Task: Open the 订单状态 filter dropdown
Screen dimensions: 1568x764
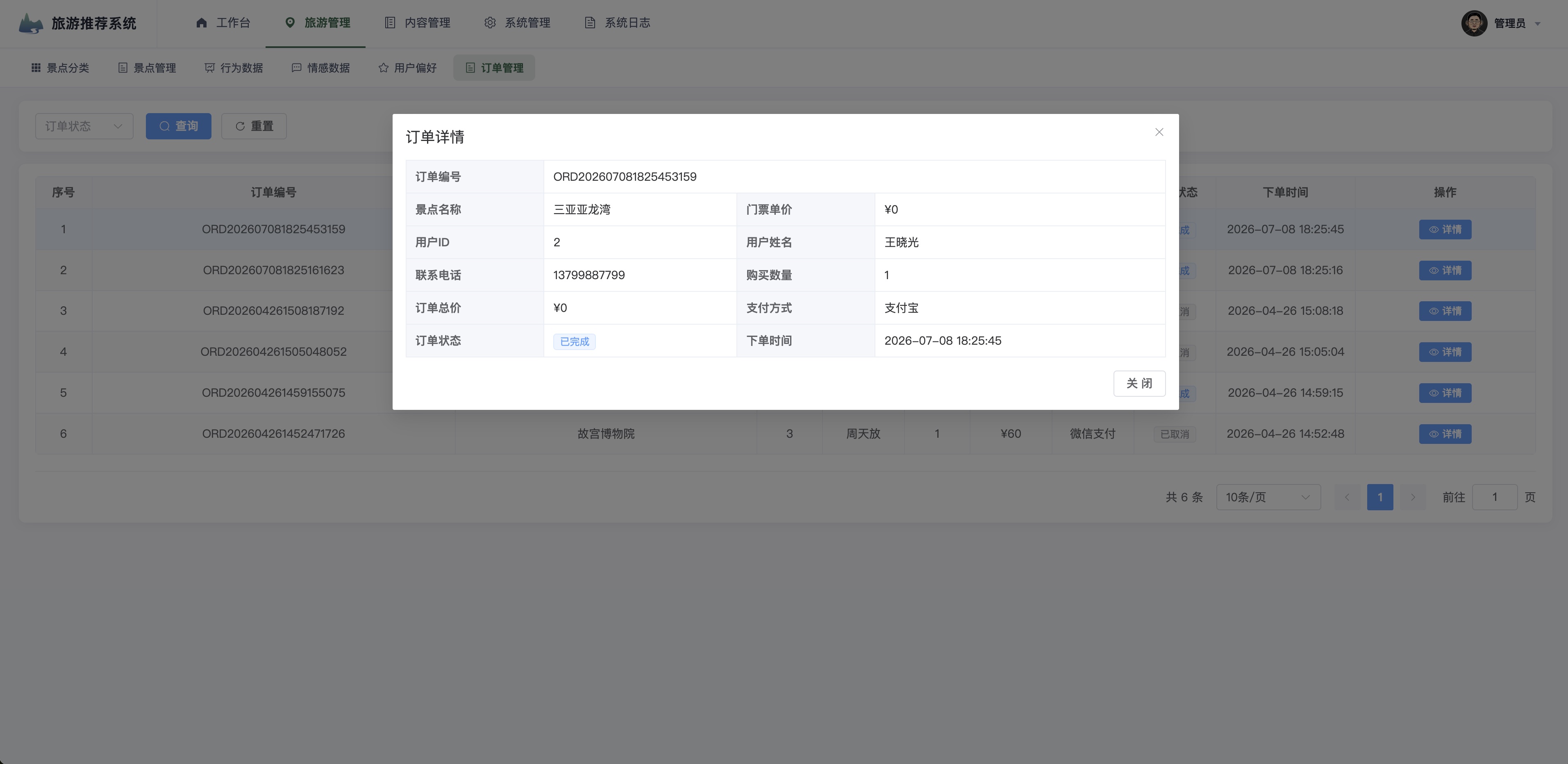Action: pyautogui.click(x=84, y=126)
